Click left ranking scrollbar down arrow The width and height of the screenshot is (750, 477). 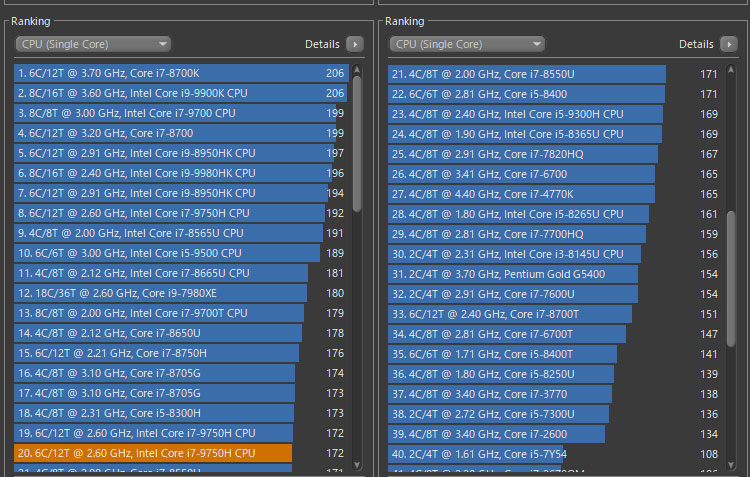point(357,465)
